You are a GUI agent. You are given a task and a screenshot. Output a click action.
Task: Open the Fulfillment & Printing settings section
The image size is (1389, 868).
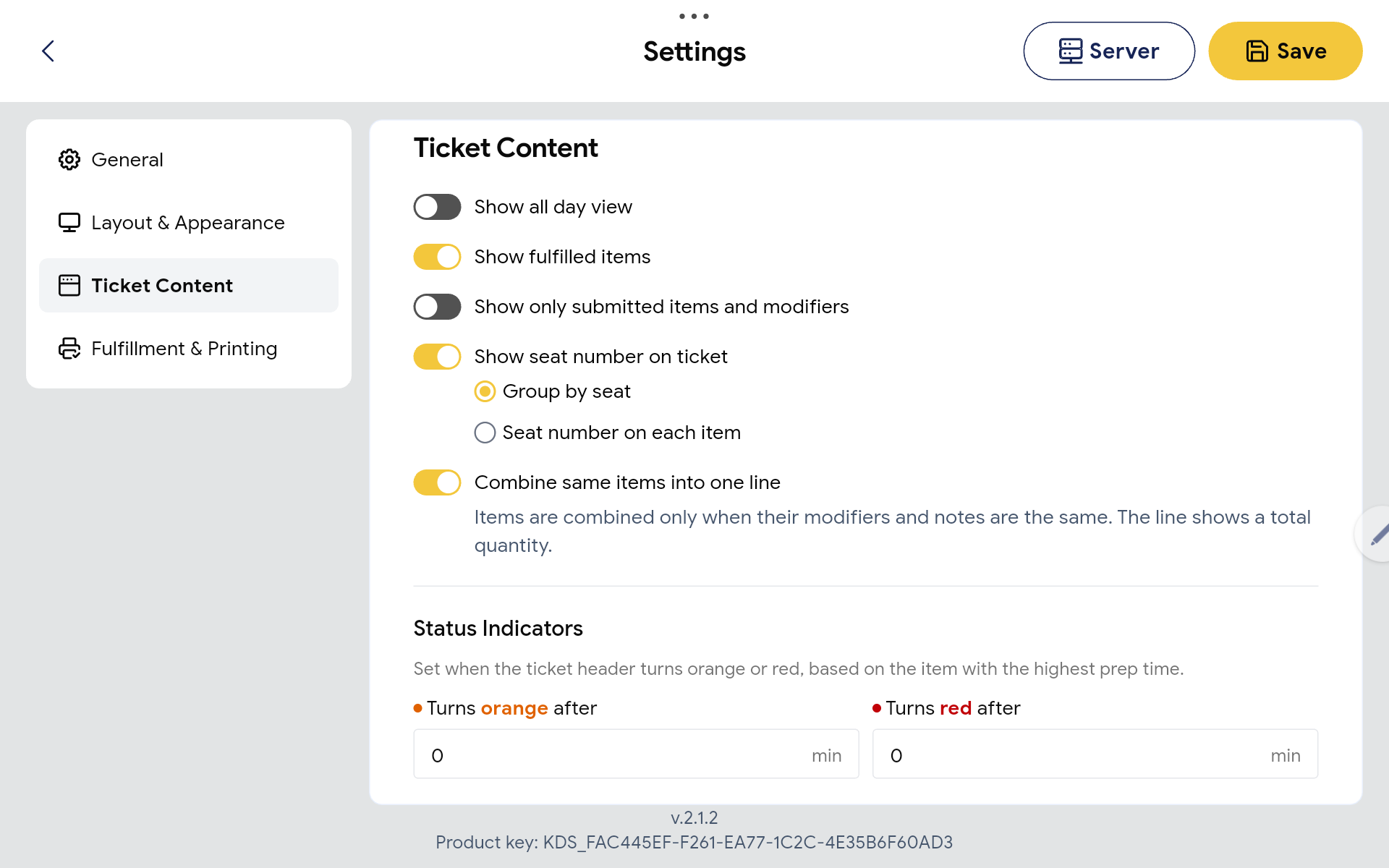189,348
